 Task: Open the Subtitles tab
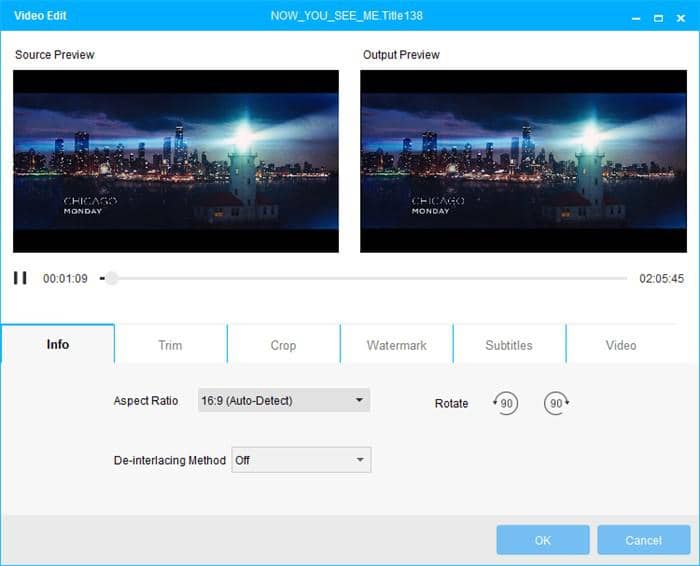coord(509,345)
